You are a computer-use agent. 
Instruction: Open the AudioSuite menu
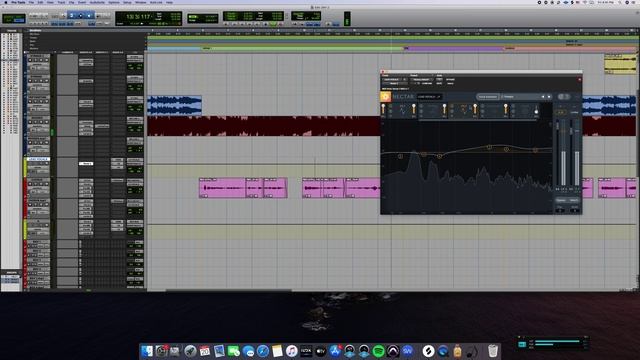(97, 2)
